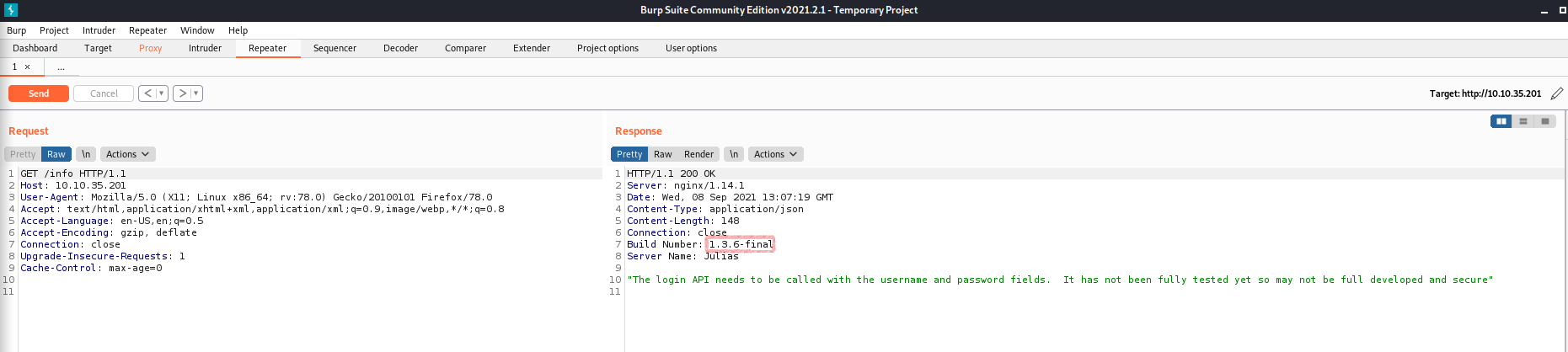1568x352 pixels.
Task: Edit target with pencil icon
Action: tap(1556, 93)
